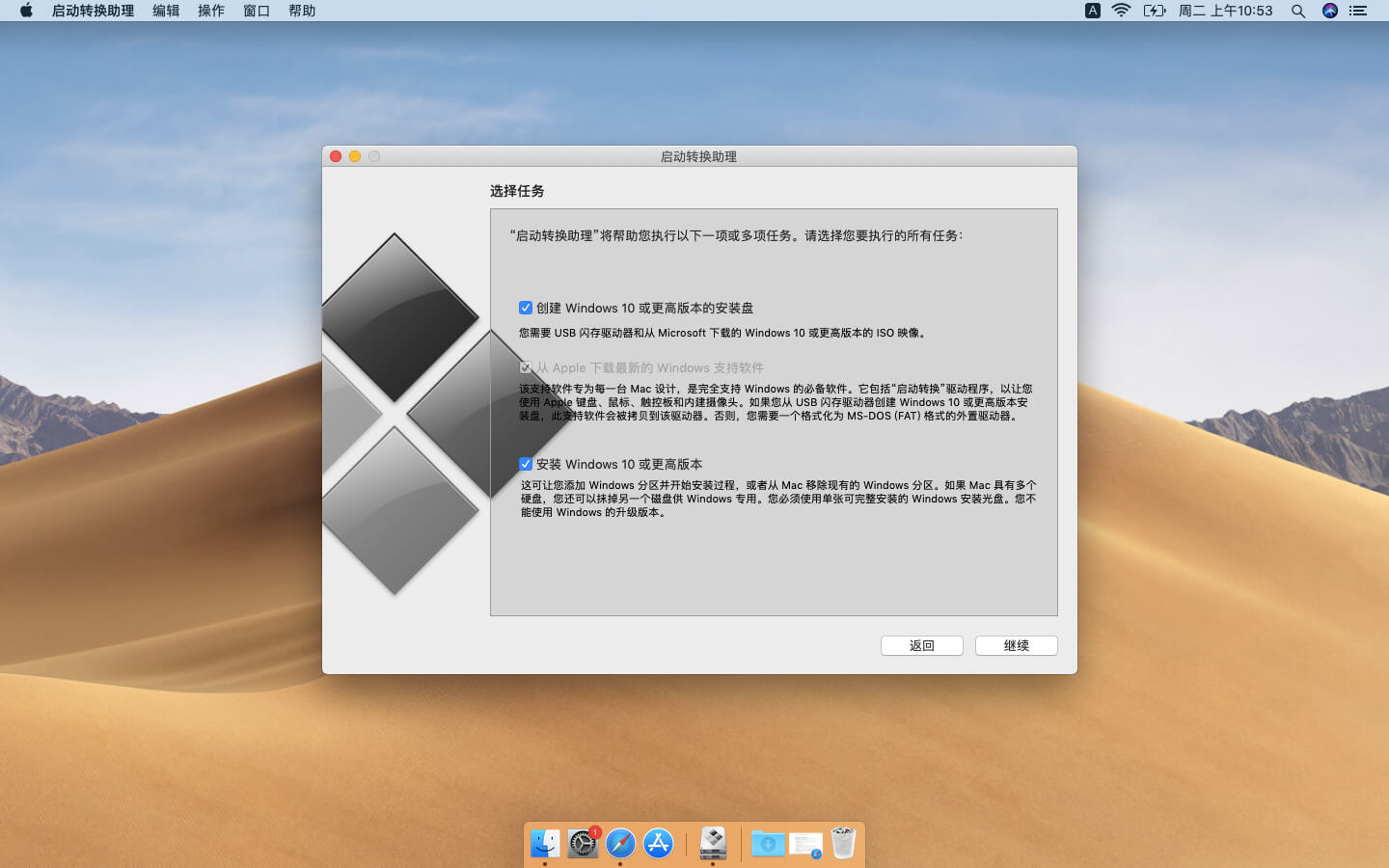Open the 编辑 menu
Image resolution: width=1389 pixels, height=868 pixels.
pos(166,11)
